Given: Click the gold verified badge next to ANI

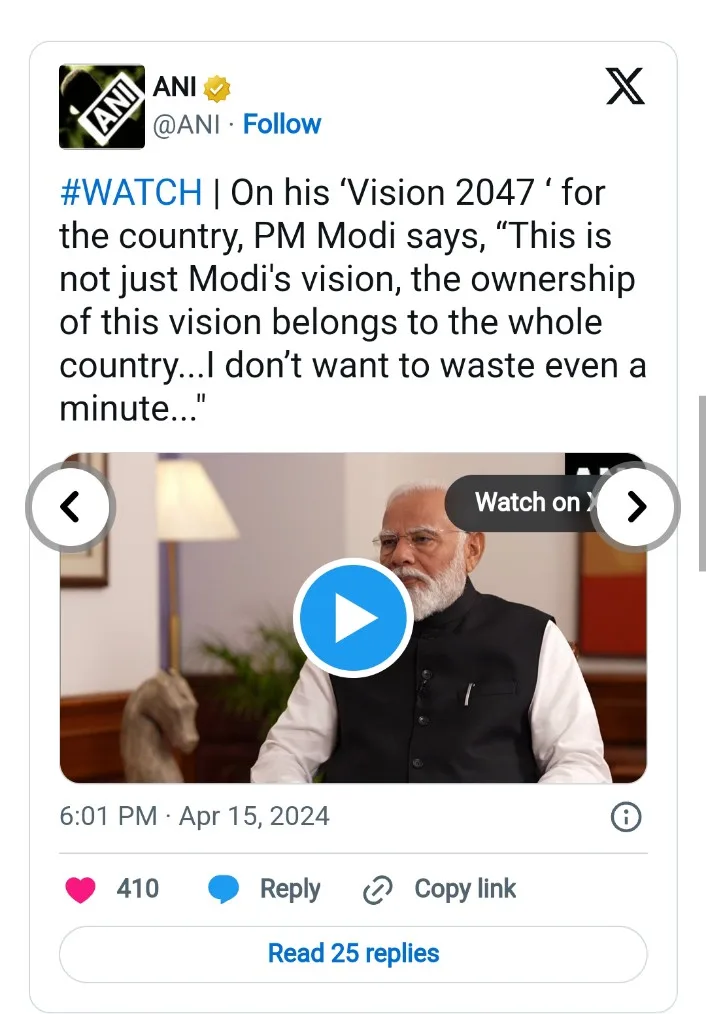Looking at the screenshot, I should tap(217, 89).
